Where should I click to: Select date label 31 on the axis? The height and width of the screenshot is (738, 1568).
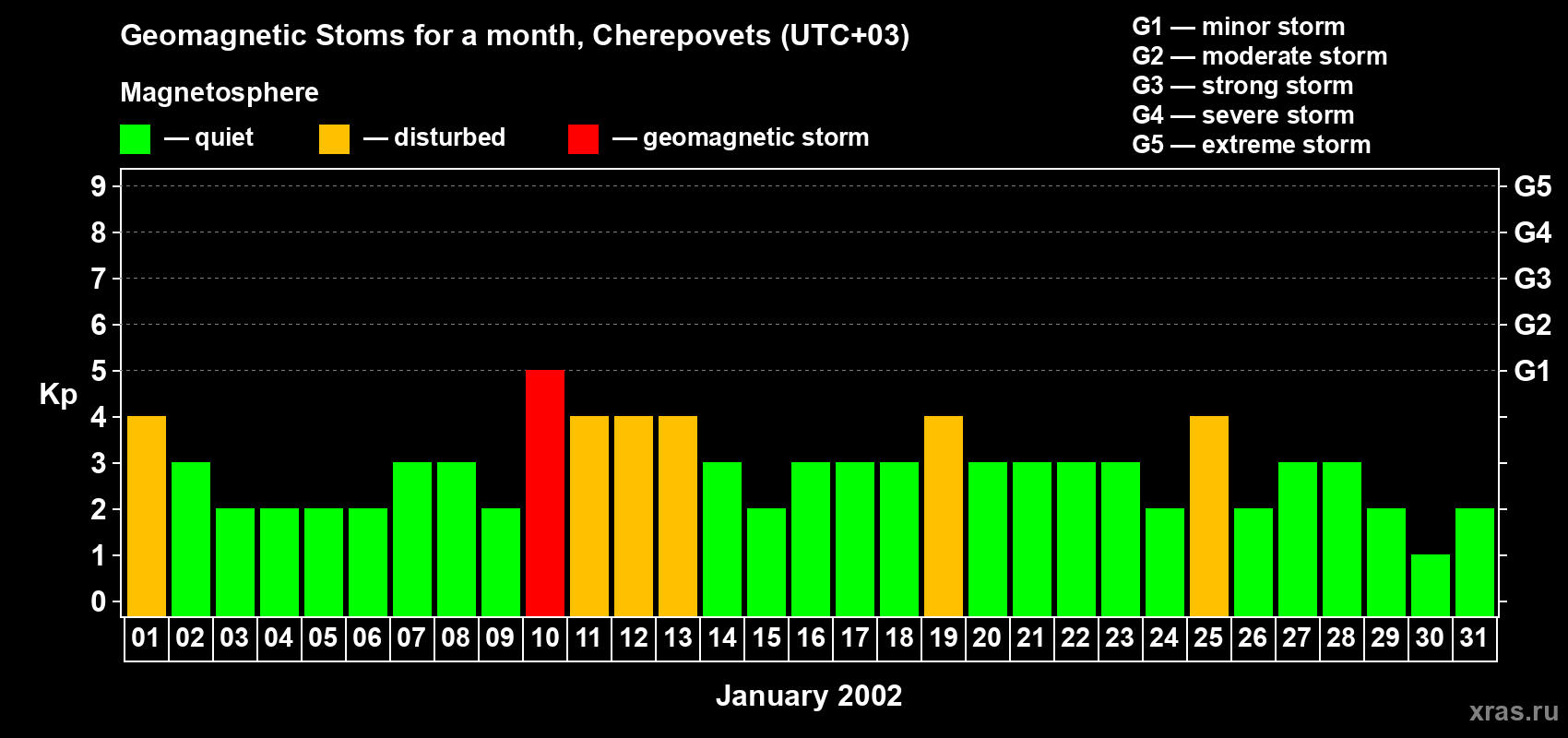[x=1474, y=638]
